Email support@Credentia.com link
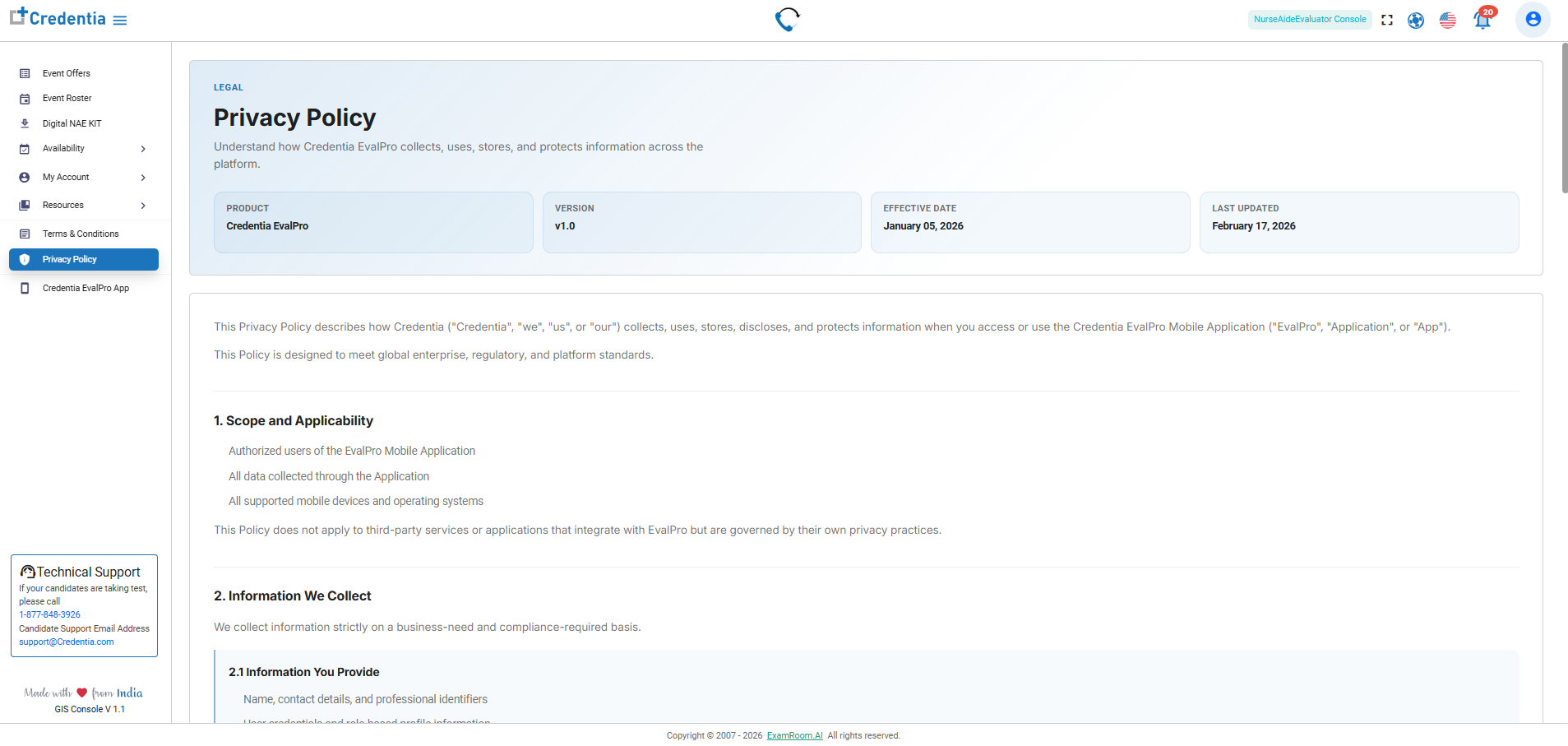 67,642
